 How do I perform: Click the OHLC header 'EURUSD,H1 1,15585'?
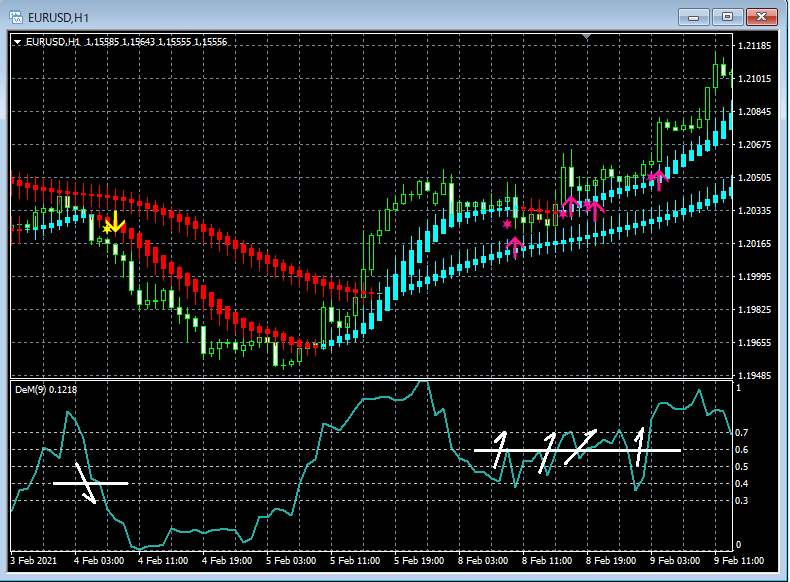[x=72, y=42]
